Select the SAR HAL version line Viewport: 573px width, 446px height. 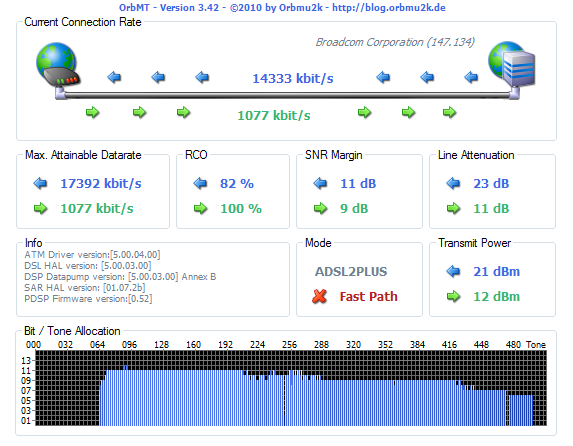tap(85, 288)
